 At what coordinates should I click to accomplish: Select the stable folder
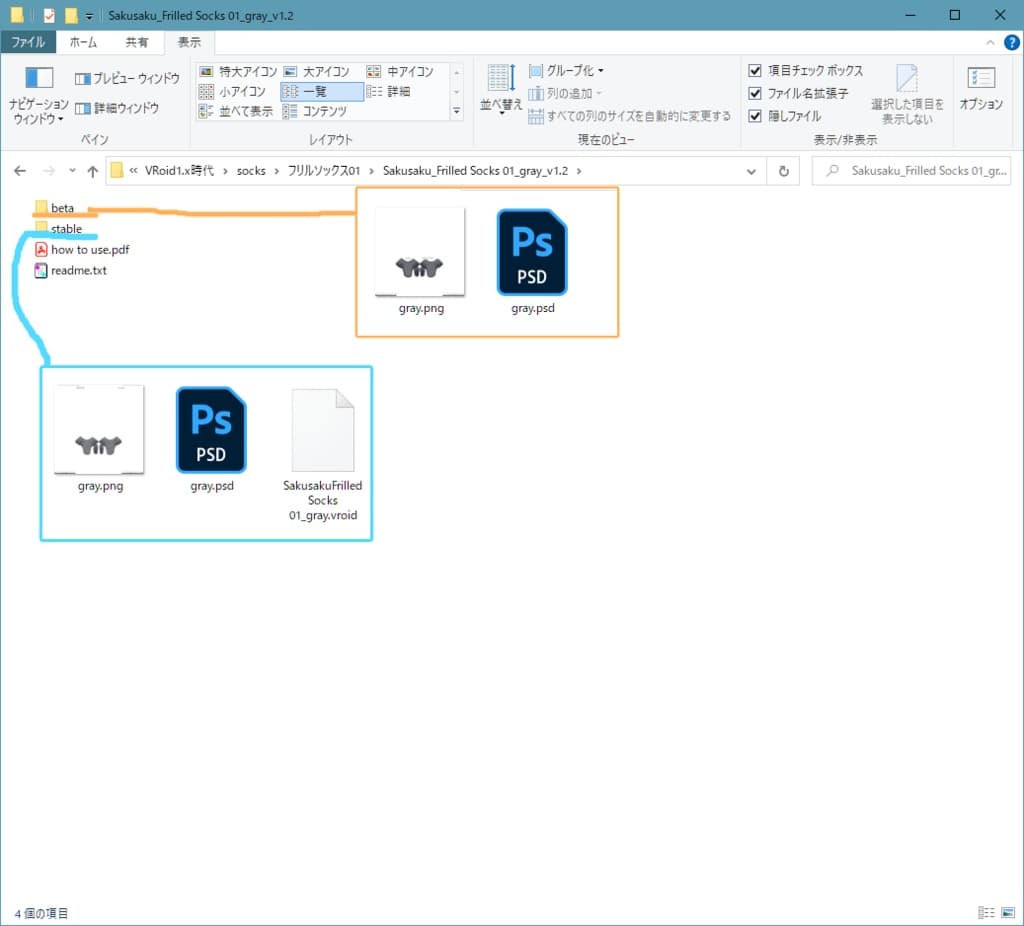(59, 229)
